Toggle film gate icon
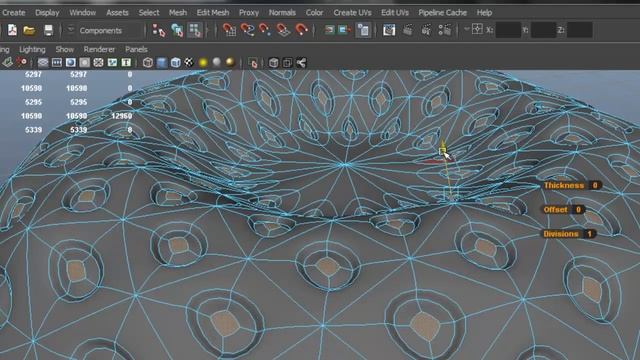Viewport: 640px width, 360px height. [x=57, y=62]
